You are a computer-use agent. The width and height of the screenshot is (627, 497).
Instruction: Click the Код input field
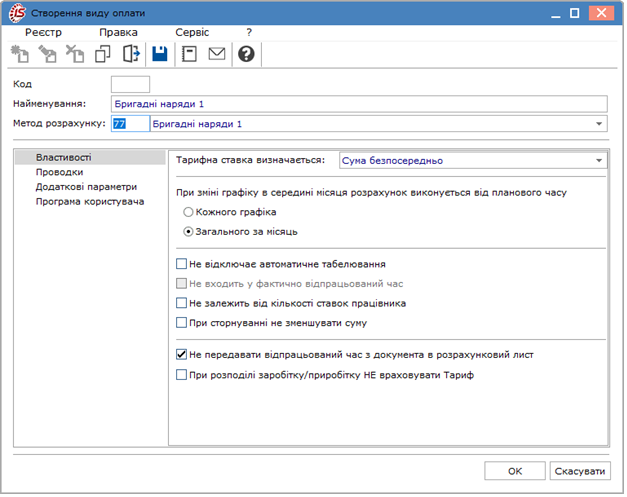pyautogui.click(x=131, y=85)
